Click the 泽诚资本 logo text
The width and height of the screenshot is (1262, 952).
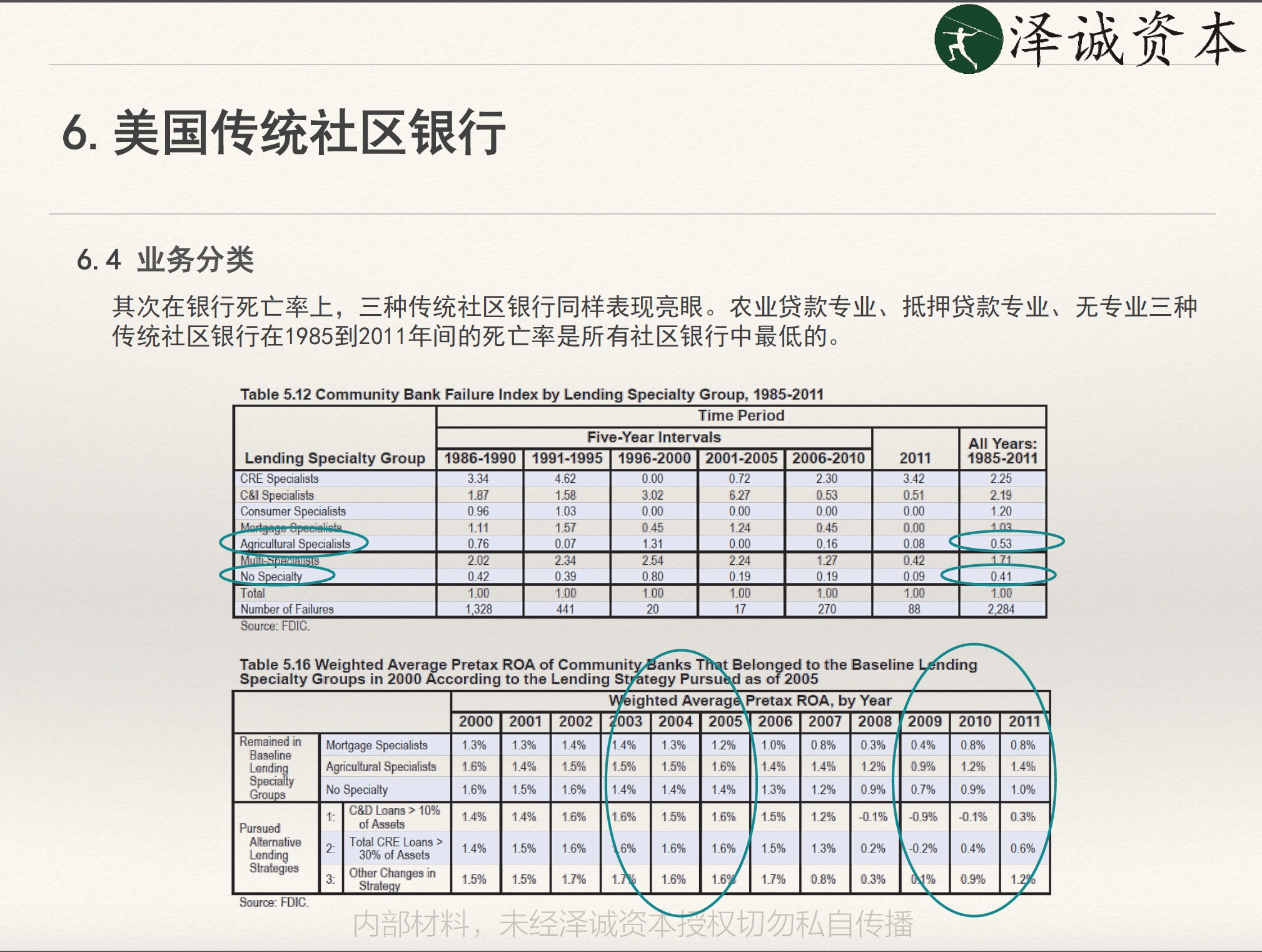(x=1127, y=39)
